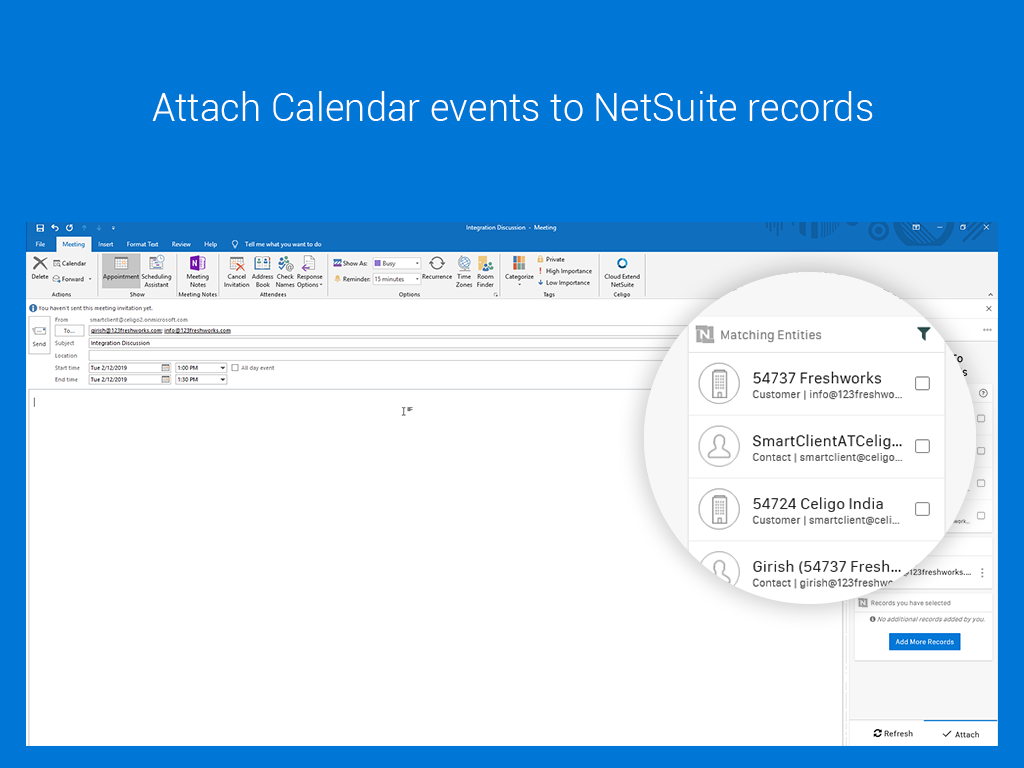The image size is (1024, 768).
Task: Click the Redo icon in title bar
Action: (x=69, y=228)
